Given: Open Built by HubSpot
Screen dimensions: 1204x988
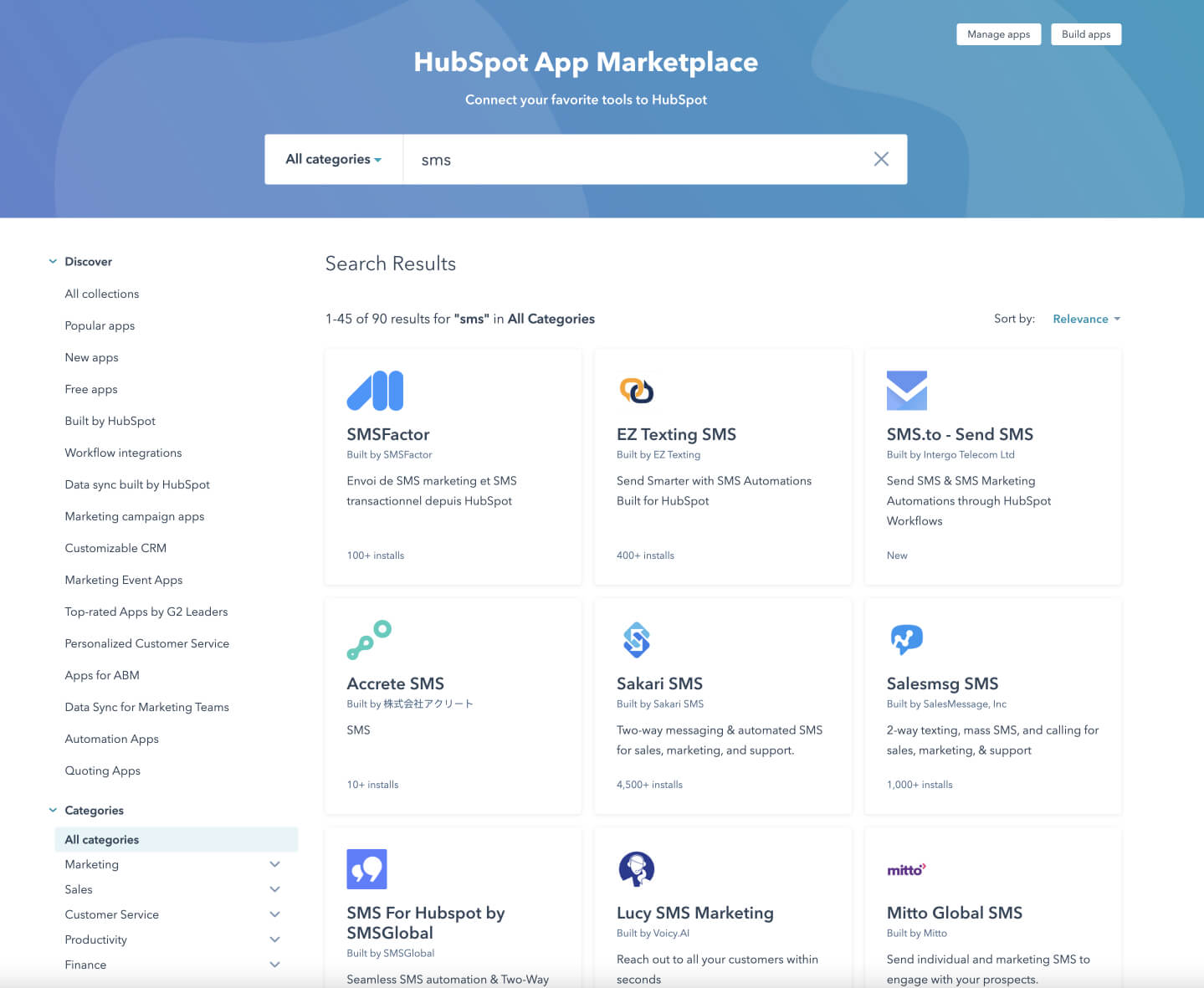Looking at the screenshot, I should [110, 421].
